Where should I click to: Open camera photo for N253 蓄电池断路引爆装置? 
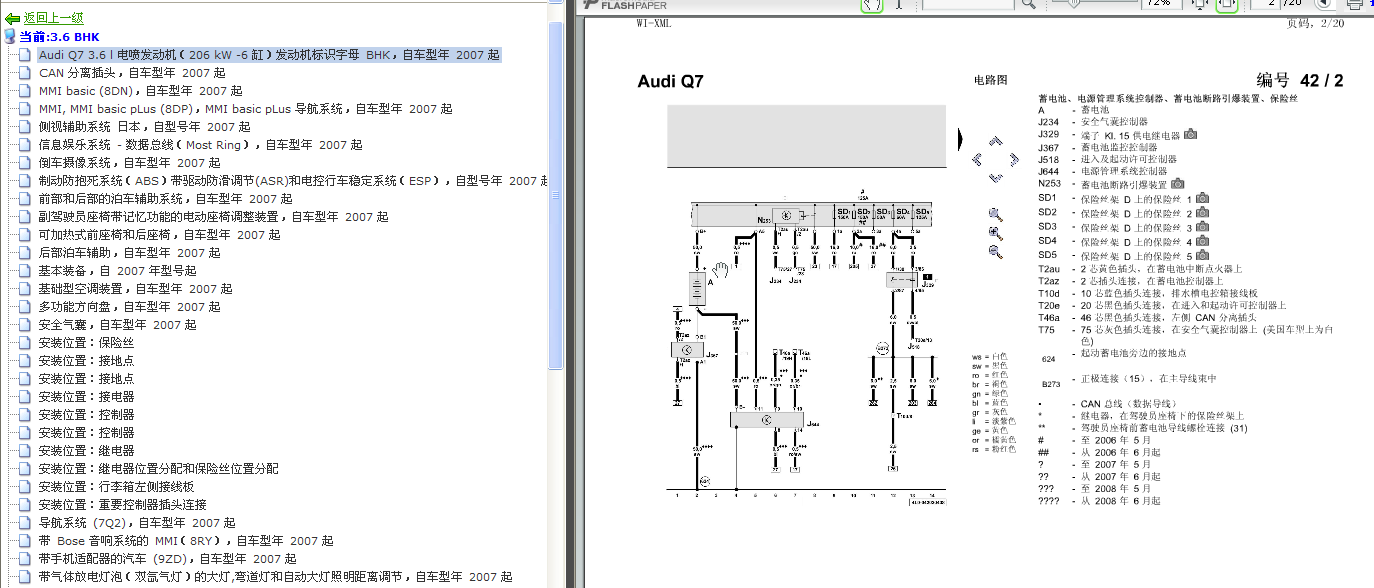pyautogui.click(x=1176, y=184)
